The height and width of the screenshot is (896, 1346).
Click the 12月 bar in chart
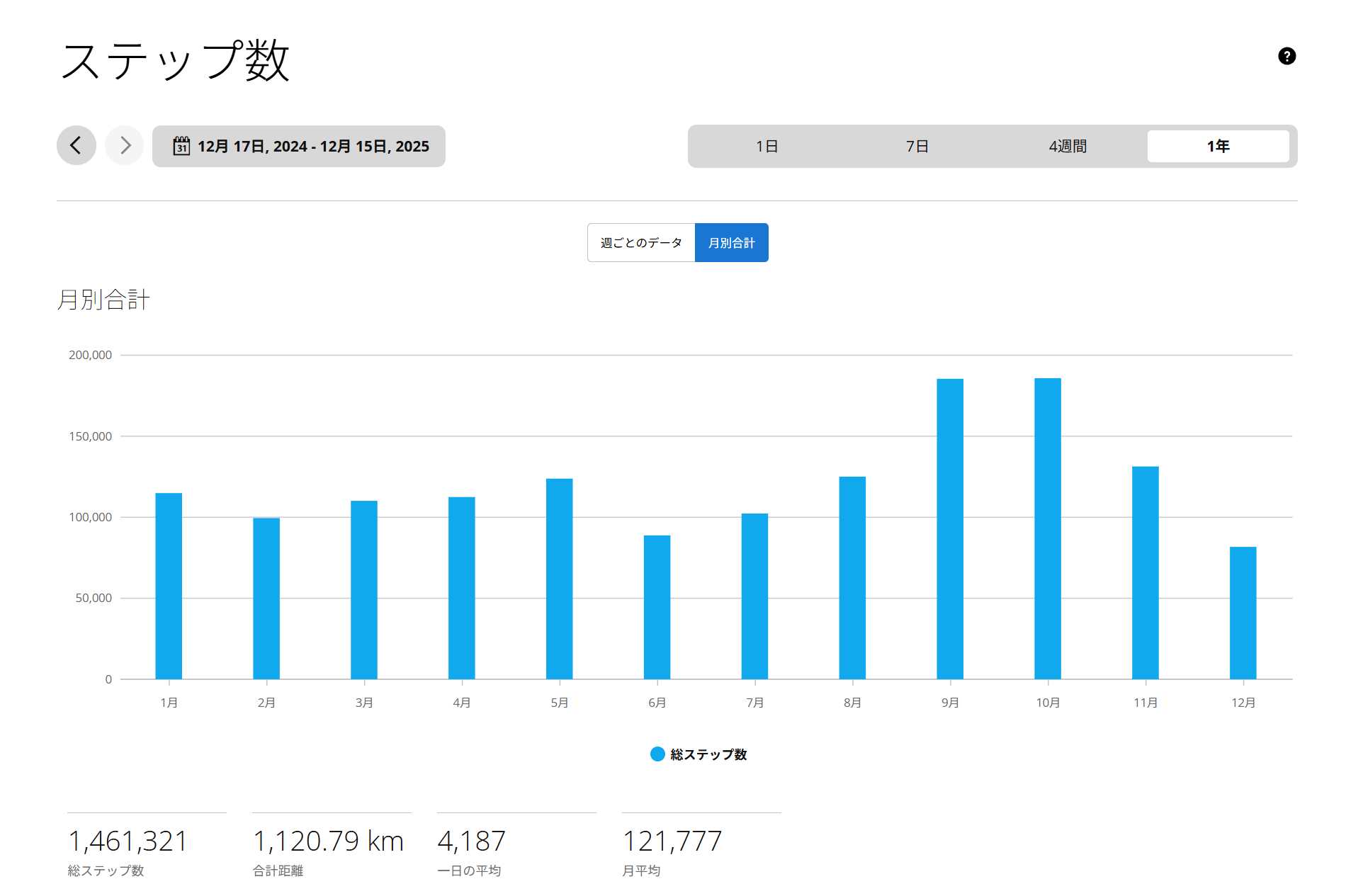[1243, 613]
